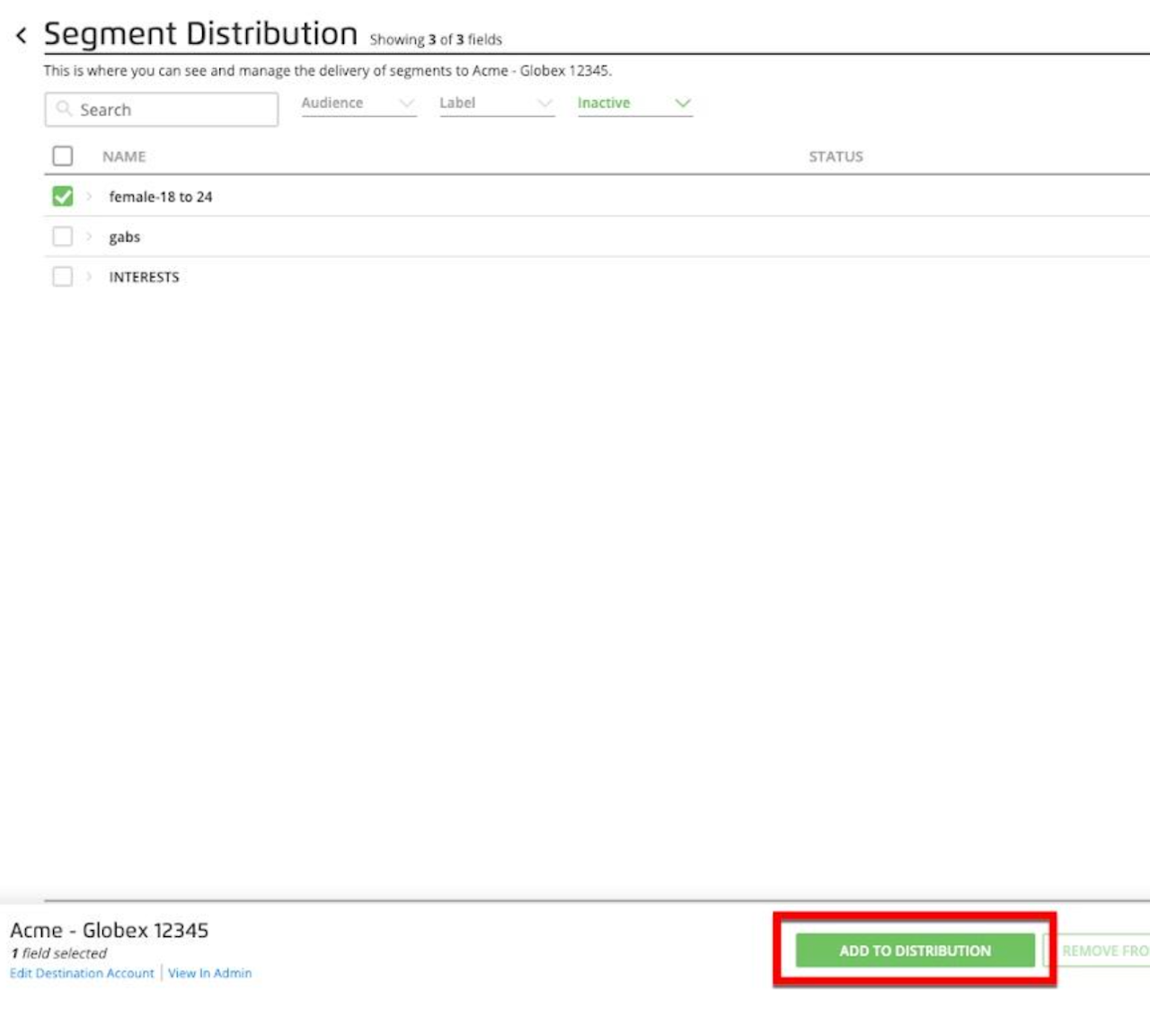Expand the INTERESTS row chevron
This screenshot has height=1036, width=1150.
click(x=89, y=277)
